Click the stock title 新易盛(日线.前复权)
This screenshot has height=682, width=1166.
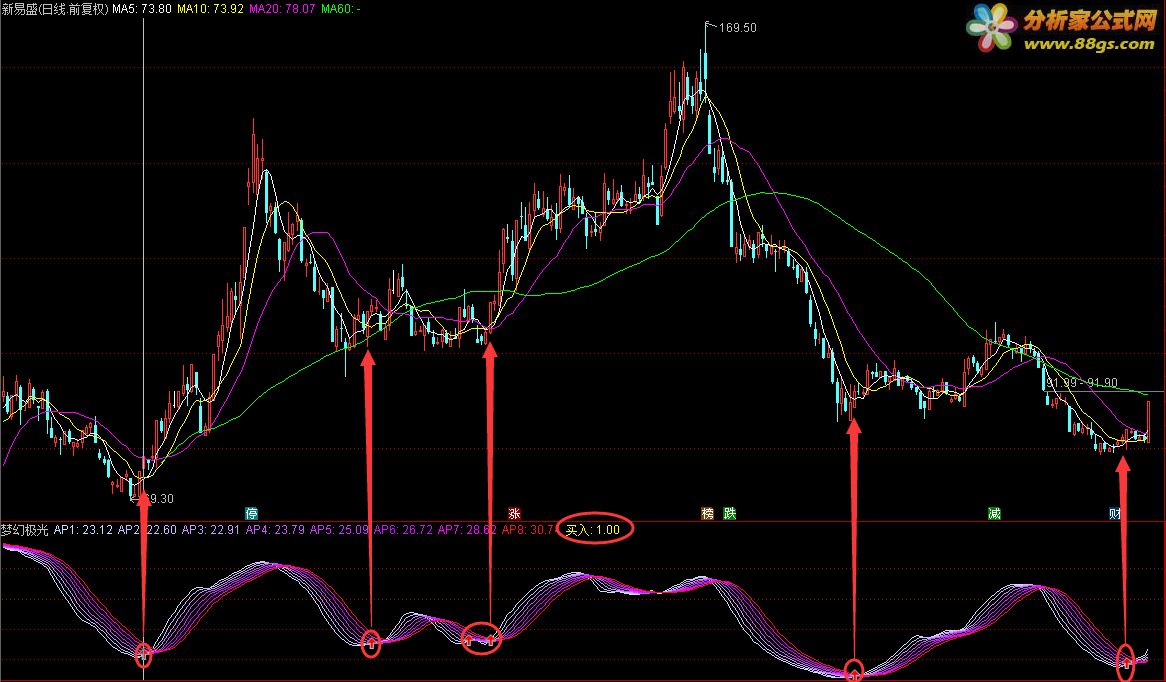[x=55, y=9]
